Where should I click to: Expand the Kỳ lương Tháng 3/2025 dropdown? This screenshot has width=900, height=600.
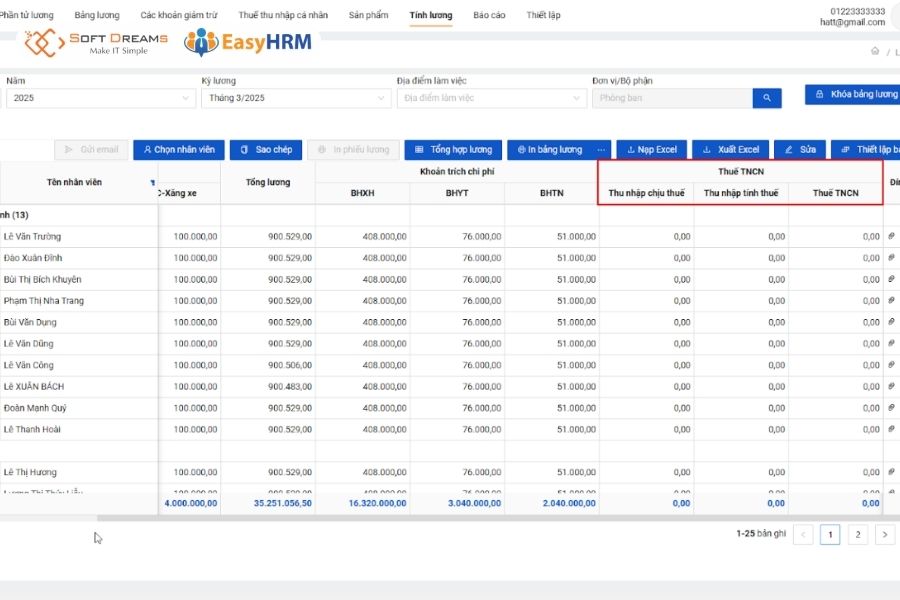pos(296,98)
